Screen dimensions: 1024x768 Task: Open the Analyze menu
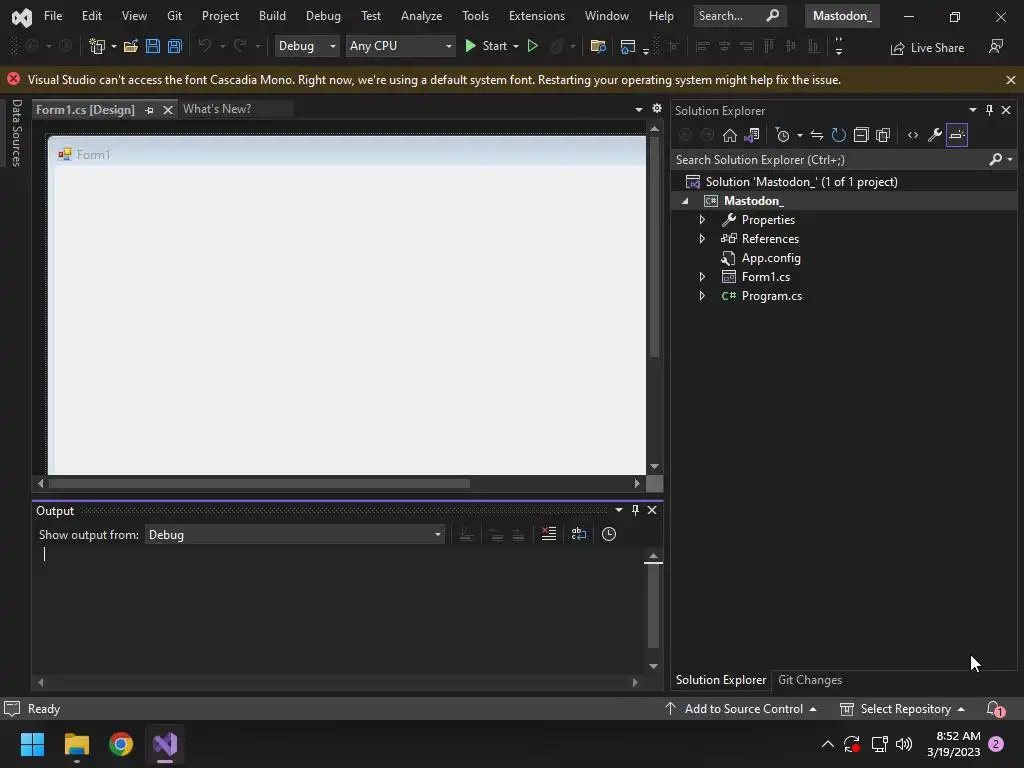click(x=421, y=16)
